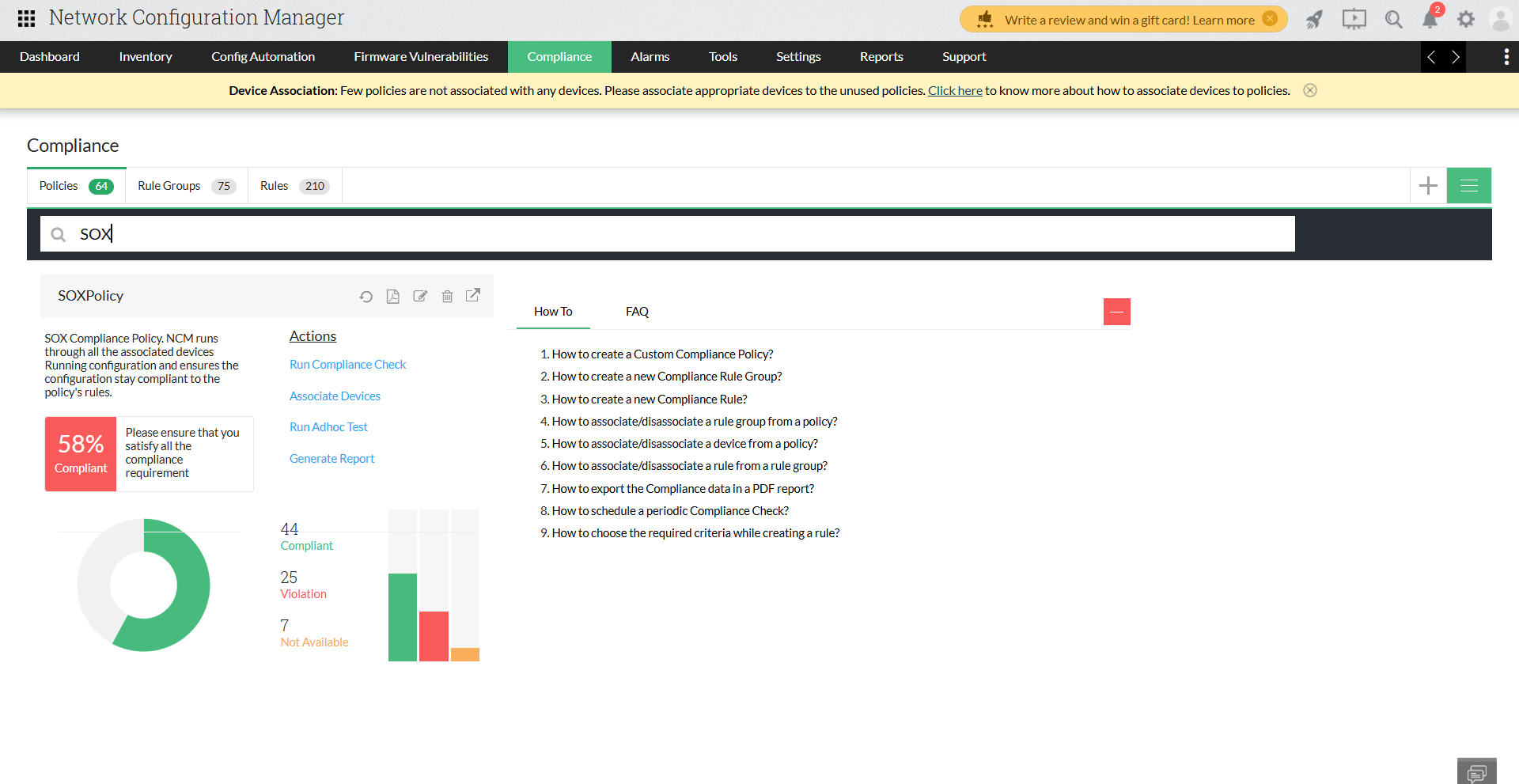Click Generate Report action
Viewport: 1519px width, 784px height.
(x=331, y=459)
